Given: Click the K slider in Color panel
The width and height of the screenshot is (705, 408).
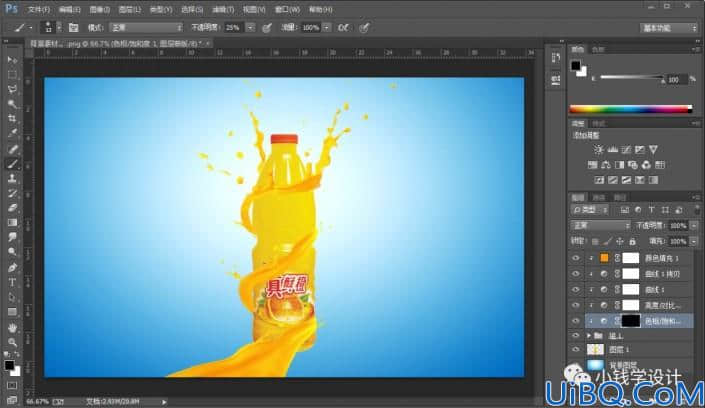Looking at the screenshot, I should point(631,77).
